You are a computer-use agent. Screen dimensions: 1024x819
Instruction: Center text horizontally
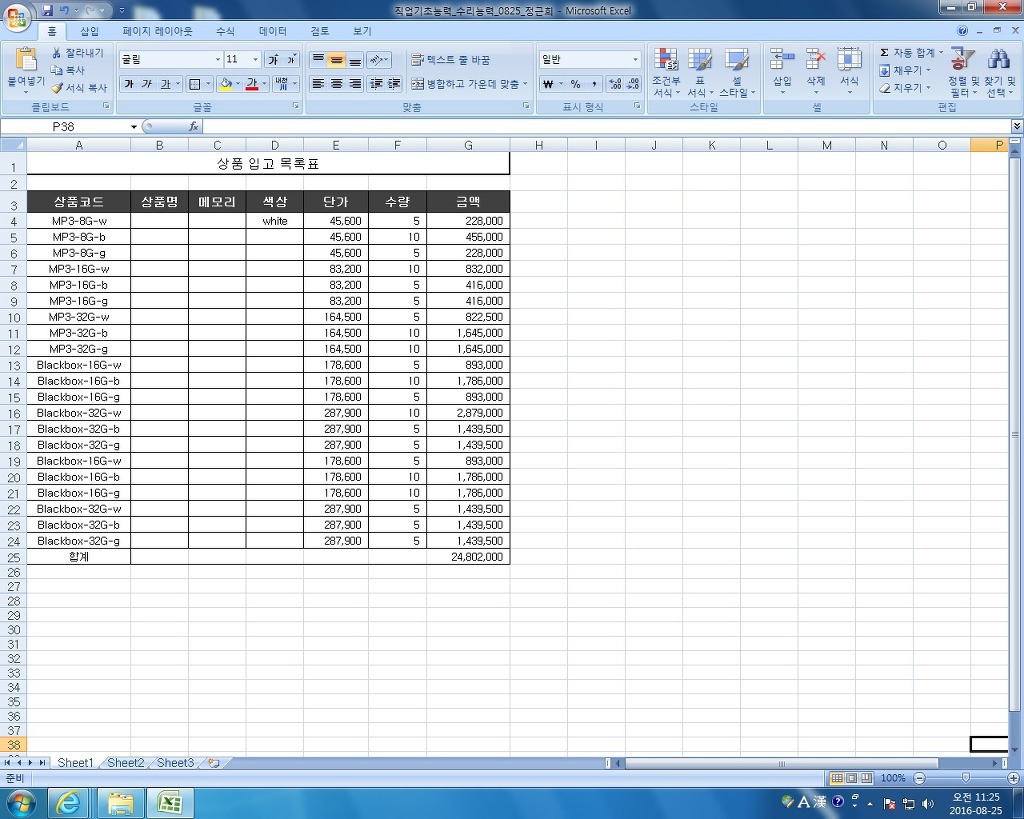click(x=336, y=84)
